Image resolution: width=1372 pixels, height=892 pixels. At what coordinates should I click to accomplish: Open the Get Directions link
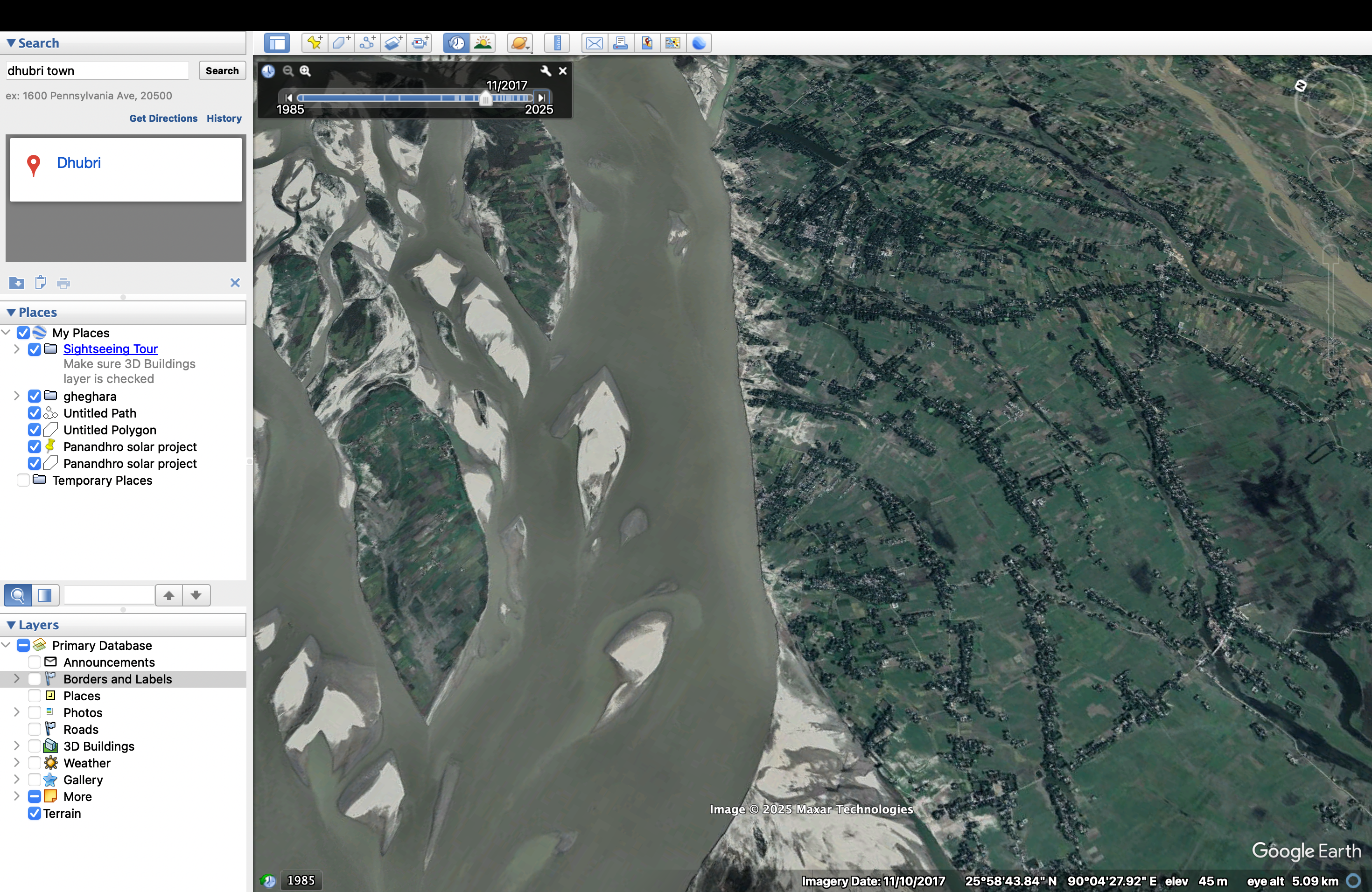point(162,118)
